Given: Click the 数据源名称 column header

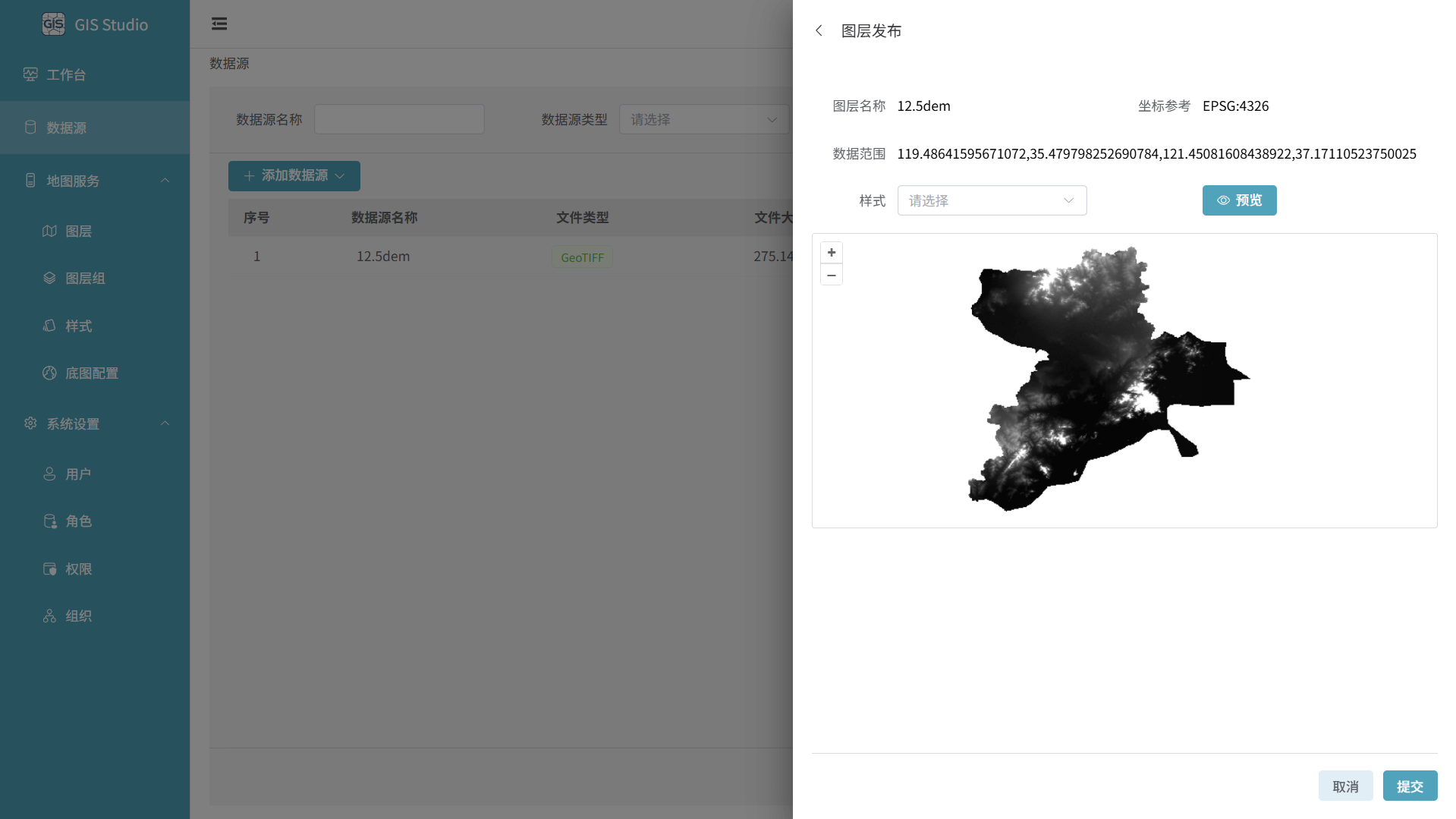Looking at the screenshot, I should tap(384, 218).
